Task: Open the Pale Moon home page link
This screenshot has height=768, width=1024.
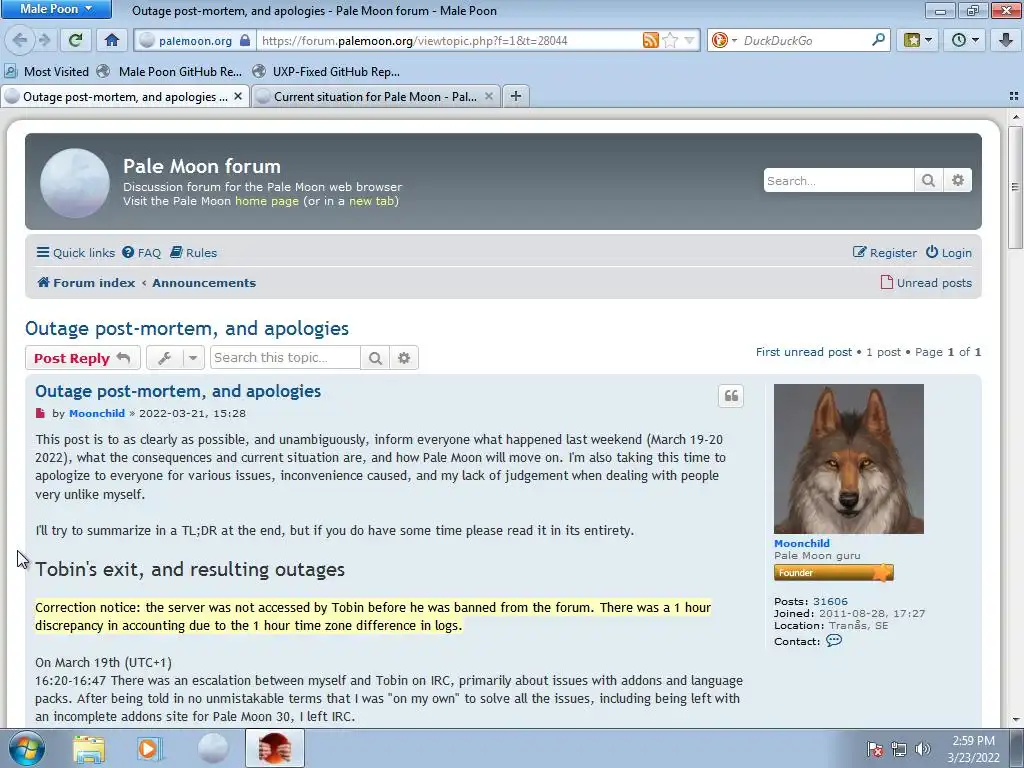Action: [266, 201]
